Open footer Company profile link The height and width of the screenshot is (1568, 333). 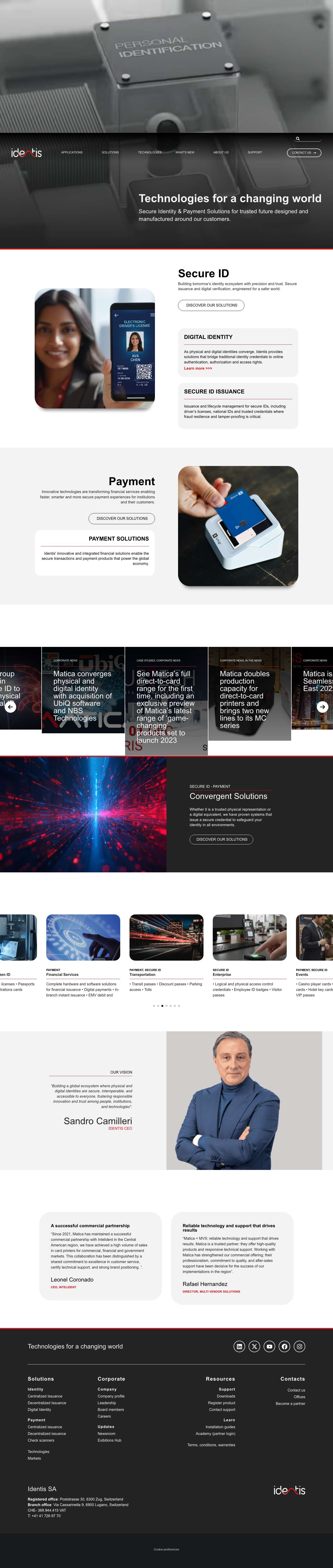[111, 1396]
